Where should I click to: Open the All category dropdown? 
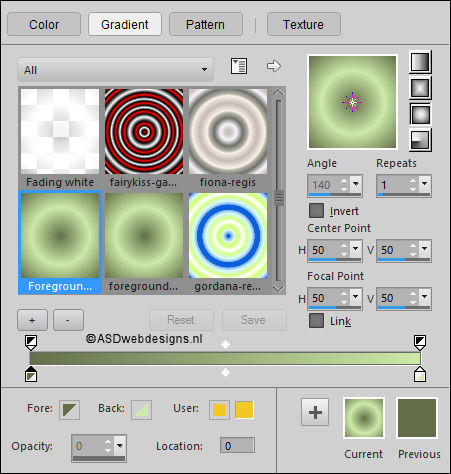(x=115, y=70)
